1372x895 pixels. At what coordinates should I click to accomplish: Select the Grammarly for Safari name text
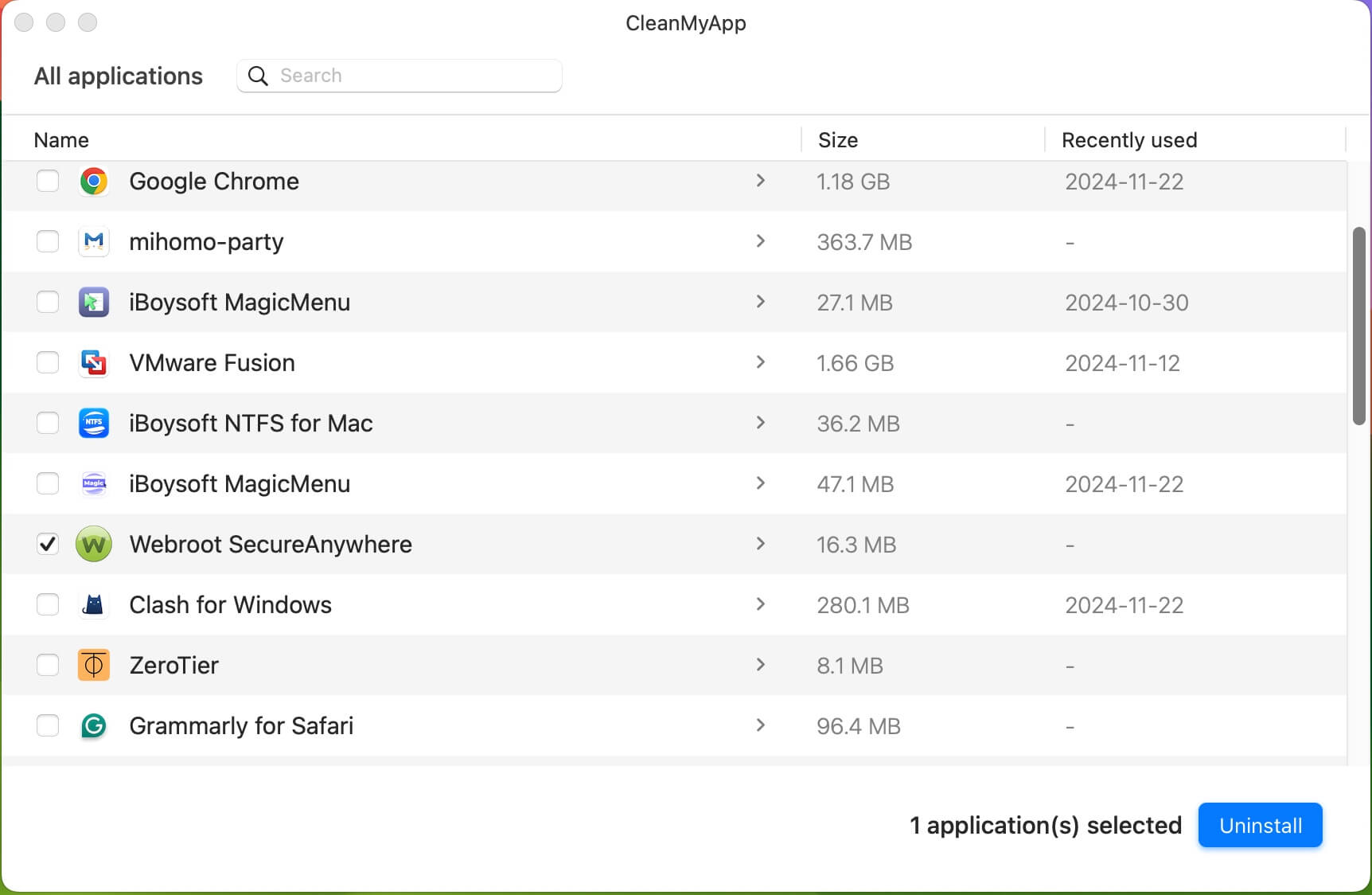click(x=241, y=726)
